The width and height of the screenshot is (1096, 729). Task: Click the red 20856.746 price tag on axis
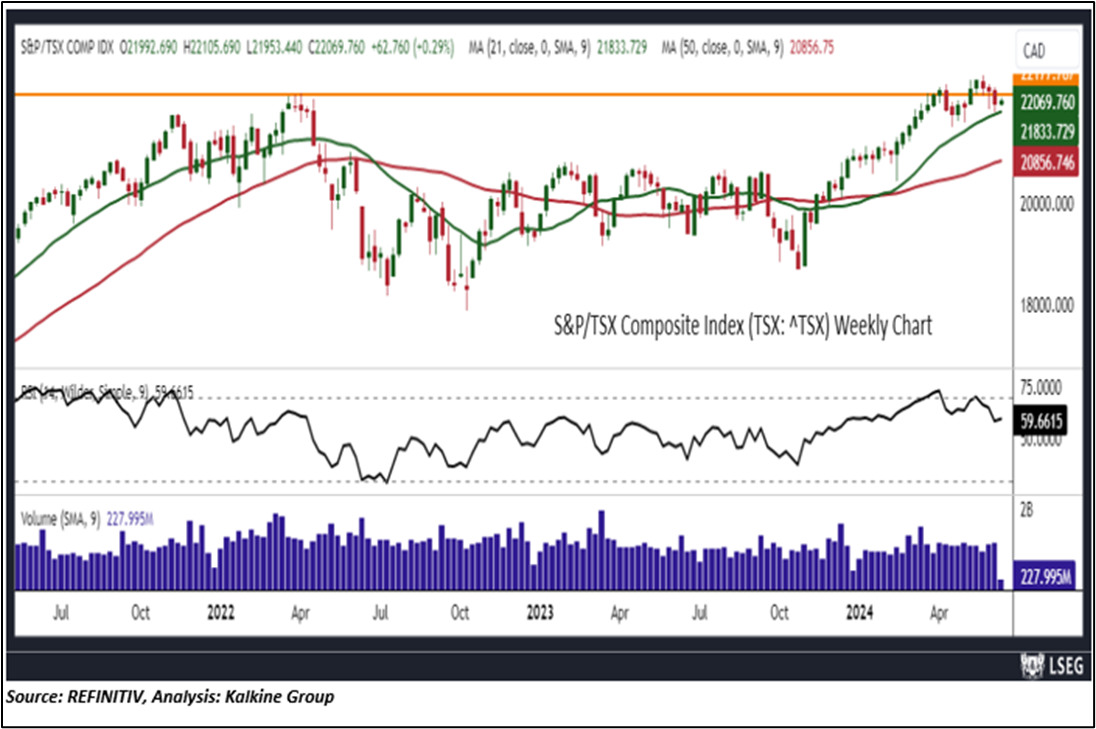point(1046,162)
